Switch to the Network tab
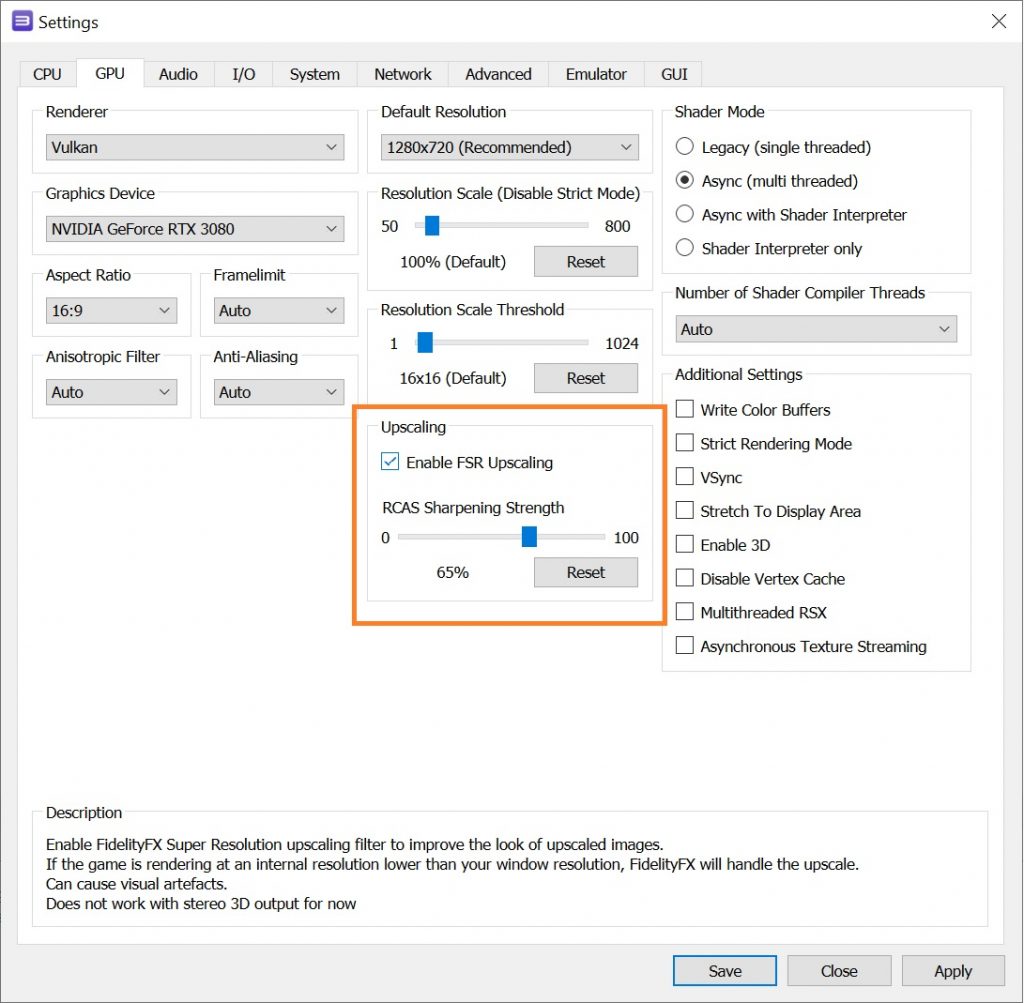Image resolution: width=1024 pixels, height=1003 pixels. [402, 74]
